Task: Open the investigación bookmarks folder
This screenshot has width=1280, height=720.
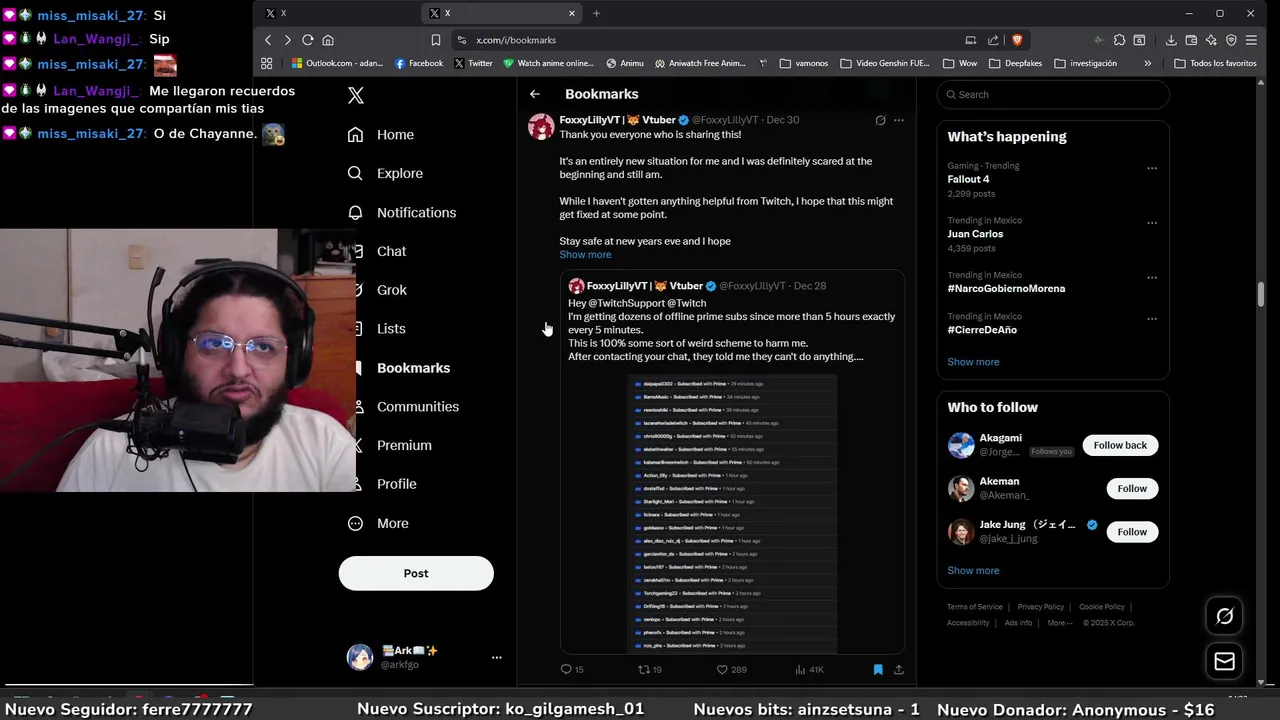Action: [x=1086, y=63]
